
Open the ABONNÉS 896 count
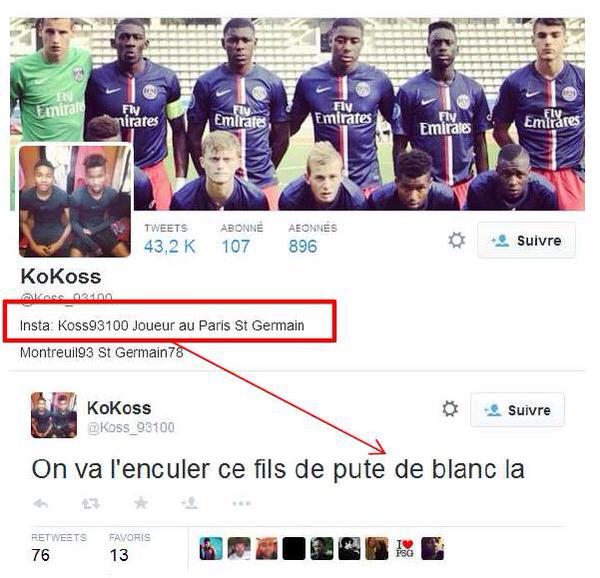[313, 239]
